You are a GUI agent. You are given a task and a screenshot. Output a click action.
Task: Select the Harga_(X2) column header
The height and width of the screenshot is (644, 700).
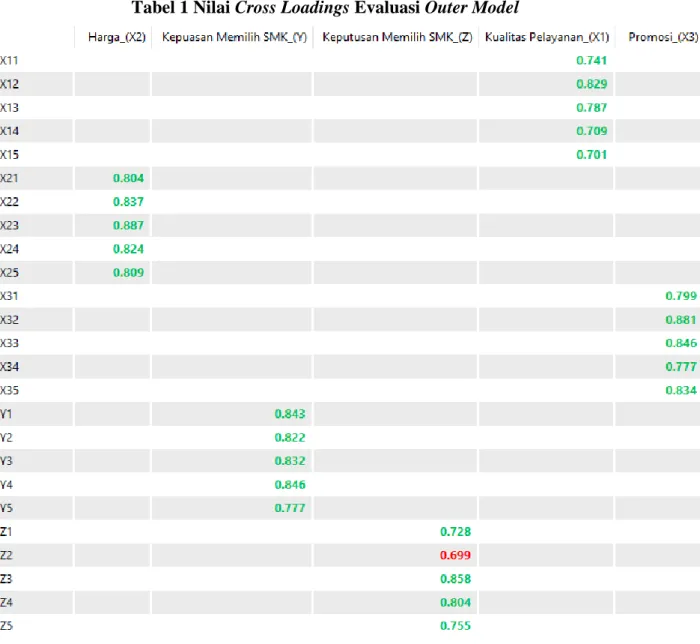pyautogui.click(x=117, y=37)
